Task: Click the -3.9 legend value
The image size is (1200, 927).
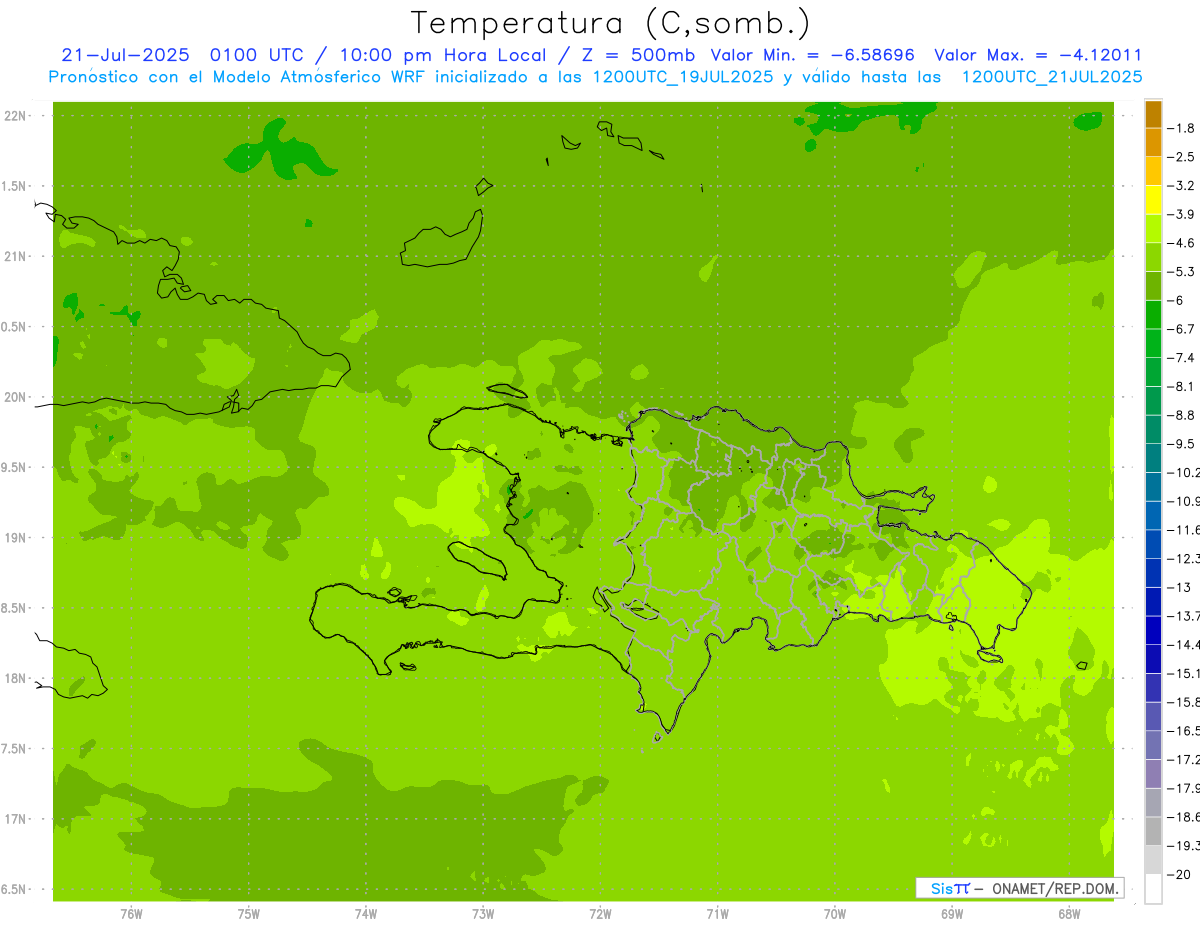Action: tap(1183, 214)
